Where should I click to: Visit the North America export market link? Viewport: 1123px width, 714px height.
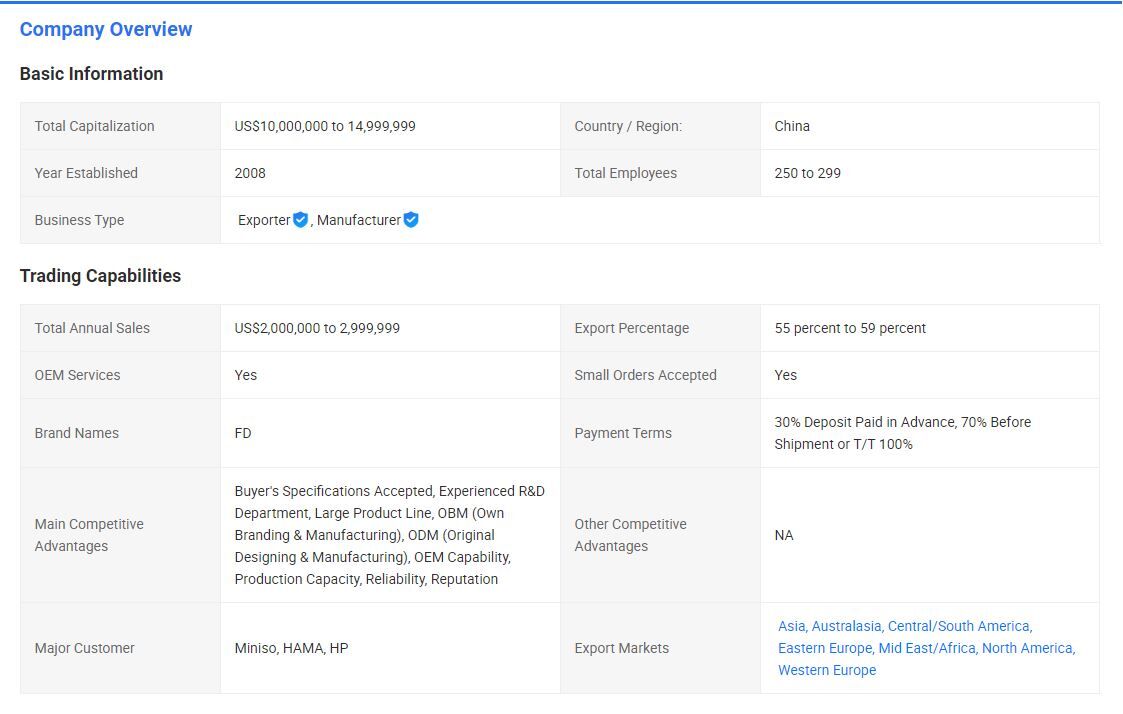pyautogui.click(x=1027, y=648)
